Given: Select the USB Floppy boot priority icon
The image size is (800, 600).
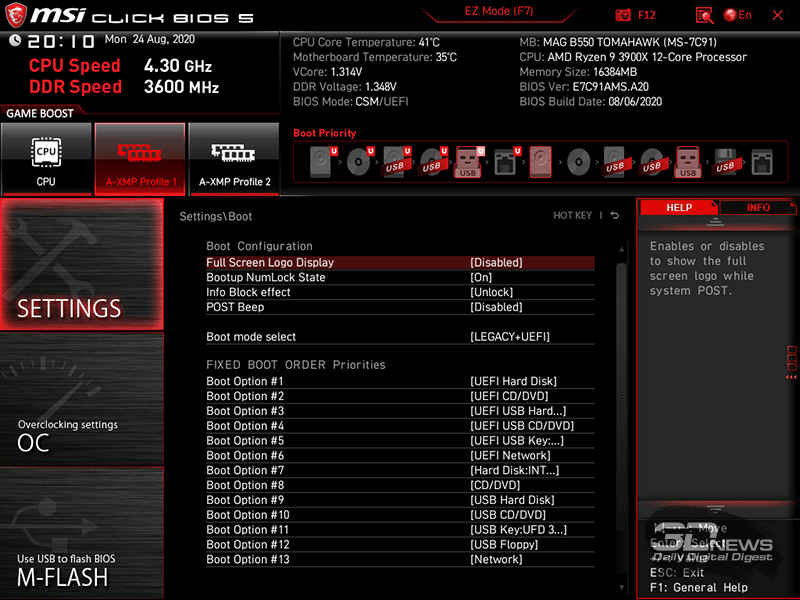Looking at the screenshot, I should (x=725, y=162).
